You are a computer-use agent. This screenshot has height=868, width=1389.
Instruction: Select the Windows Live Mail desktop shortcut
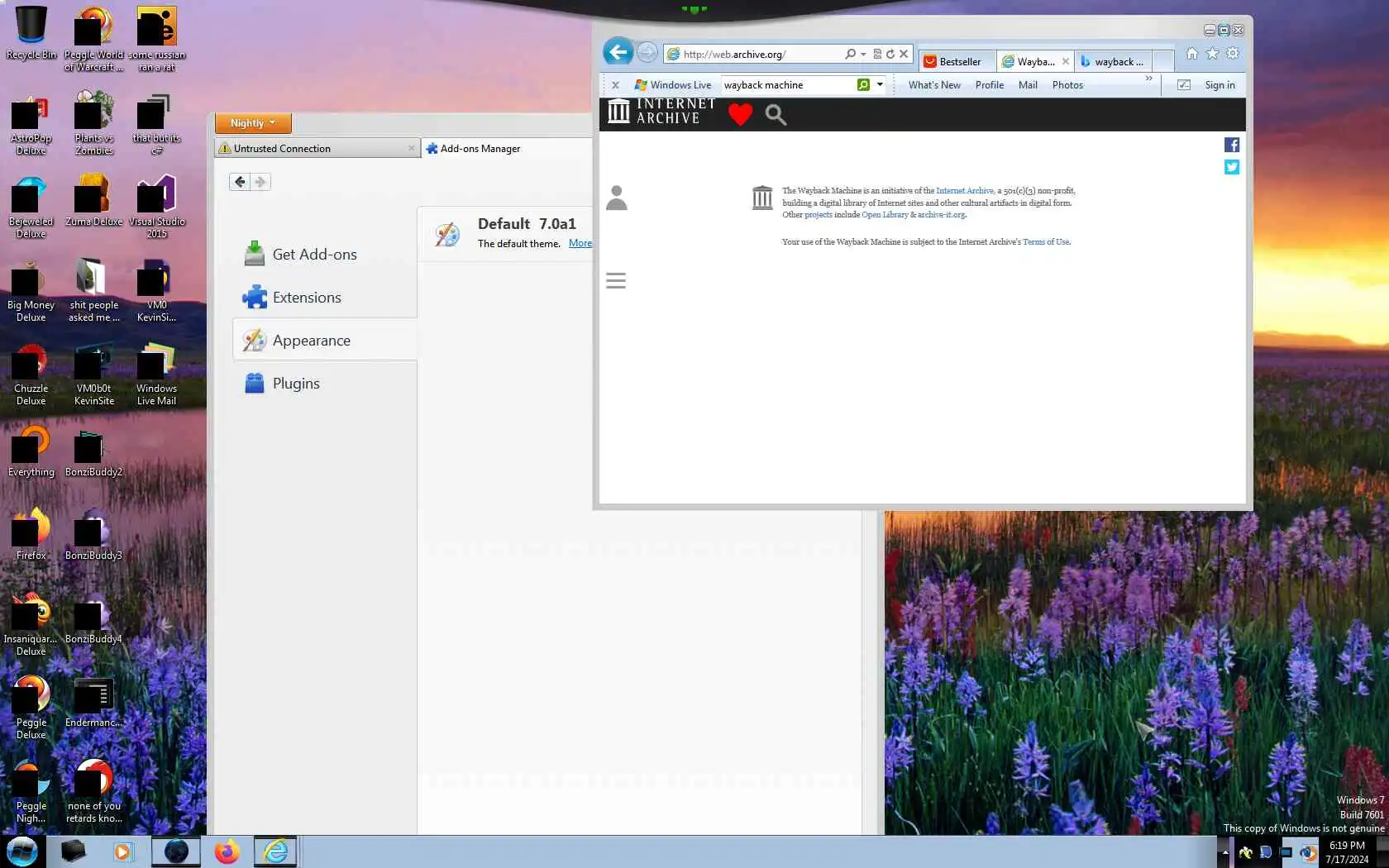(156, 374)
